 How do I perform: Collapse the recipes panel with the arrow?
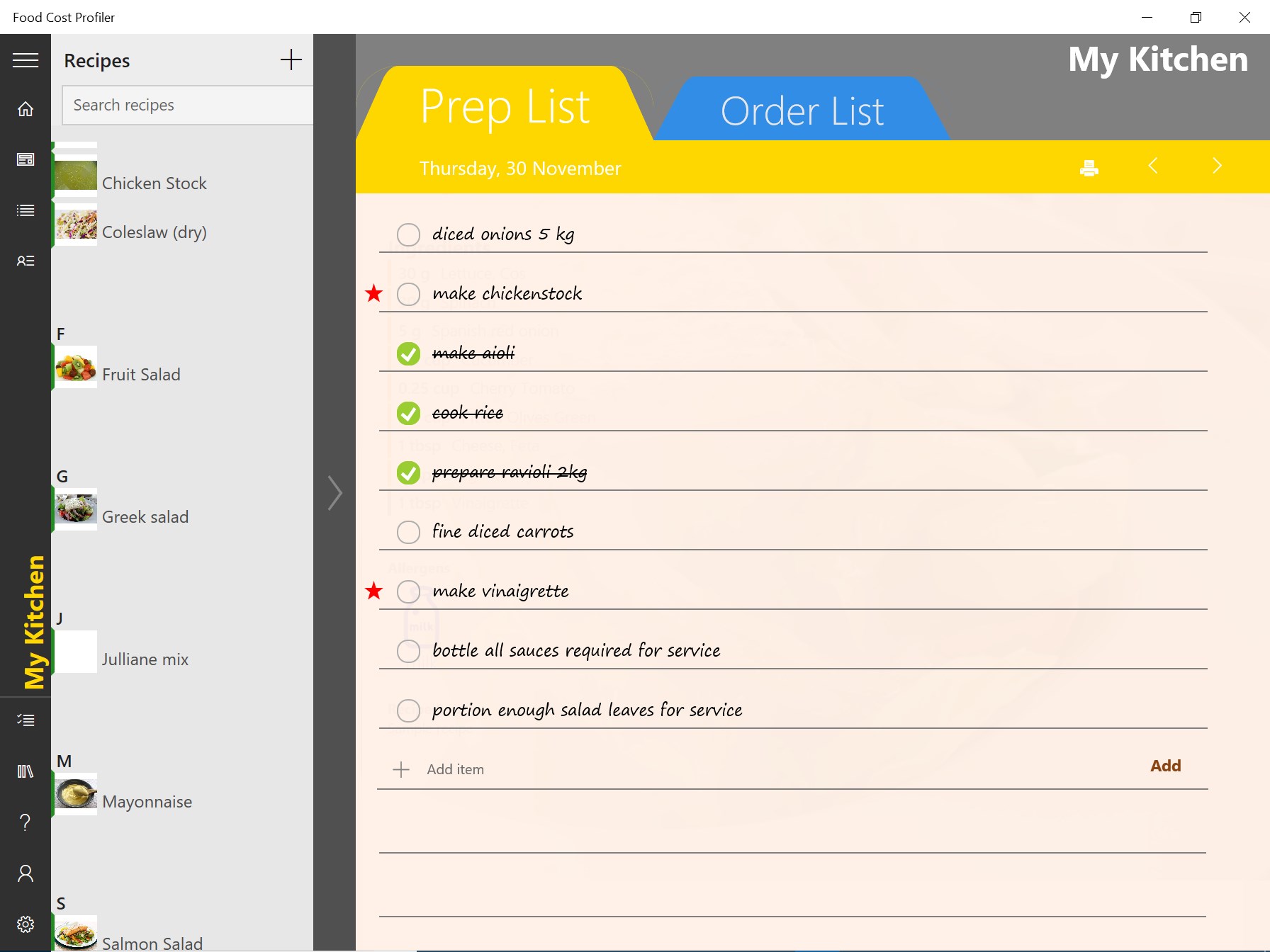coord(335,493)
